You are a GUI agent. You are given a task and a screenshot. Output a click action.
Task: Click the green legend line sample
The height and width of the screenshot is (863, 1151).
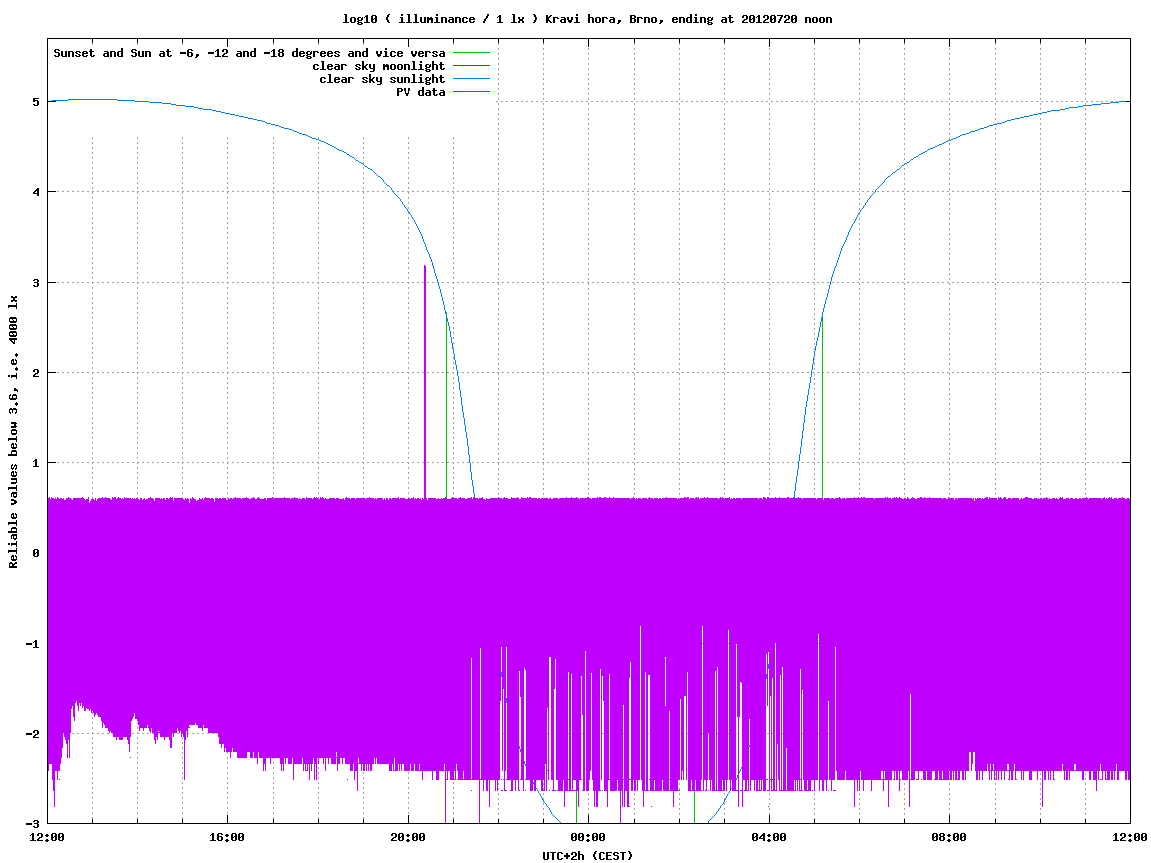pos(471,53)
